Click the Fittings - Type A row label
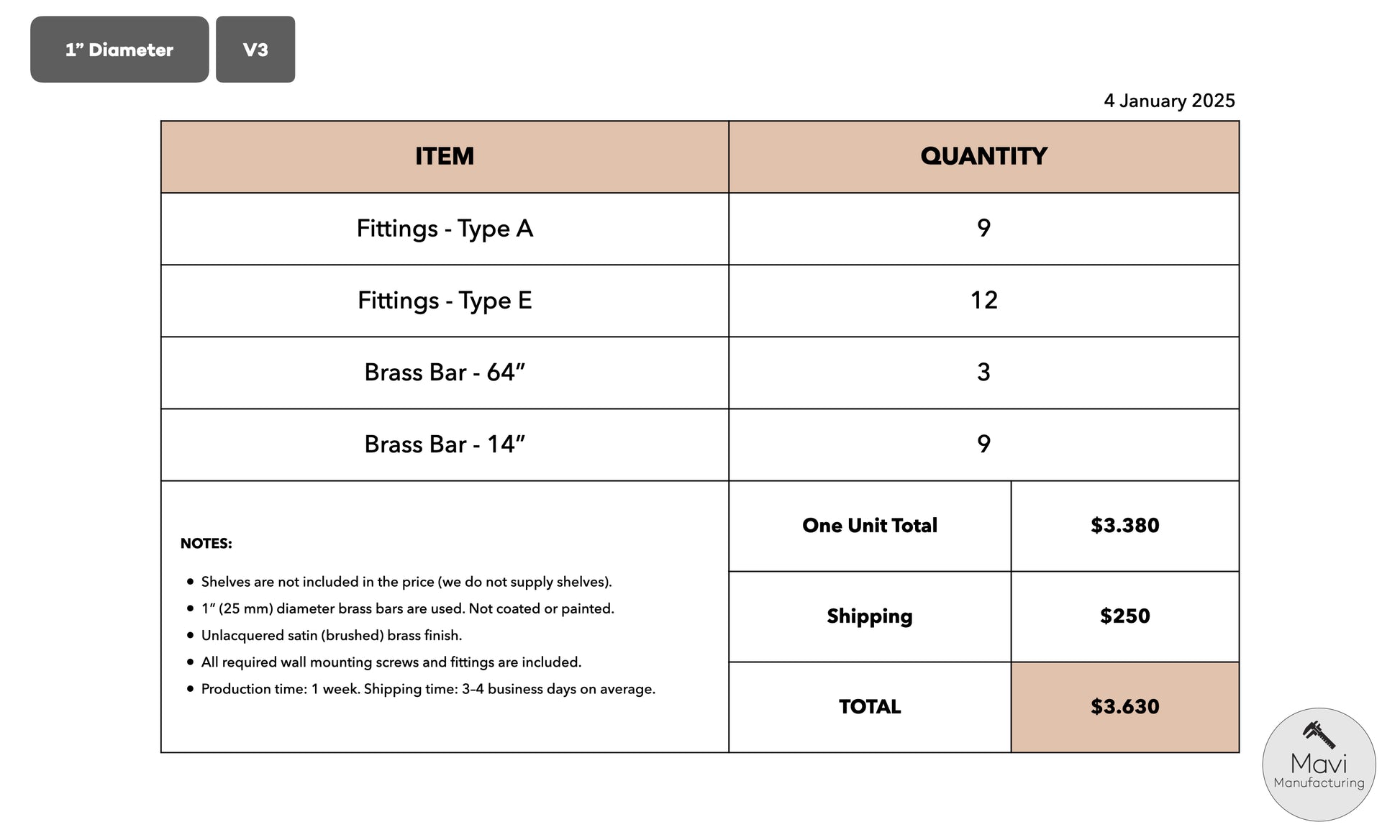Image resolution: width=1400 pixels, height=840 pixels. pyautogui.click(x=445, y=229)
